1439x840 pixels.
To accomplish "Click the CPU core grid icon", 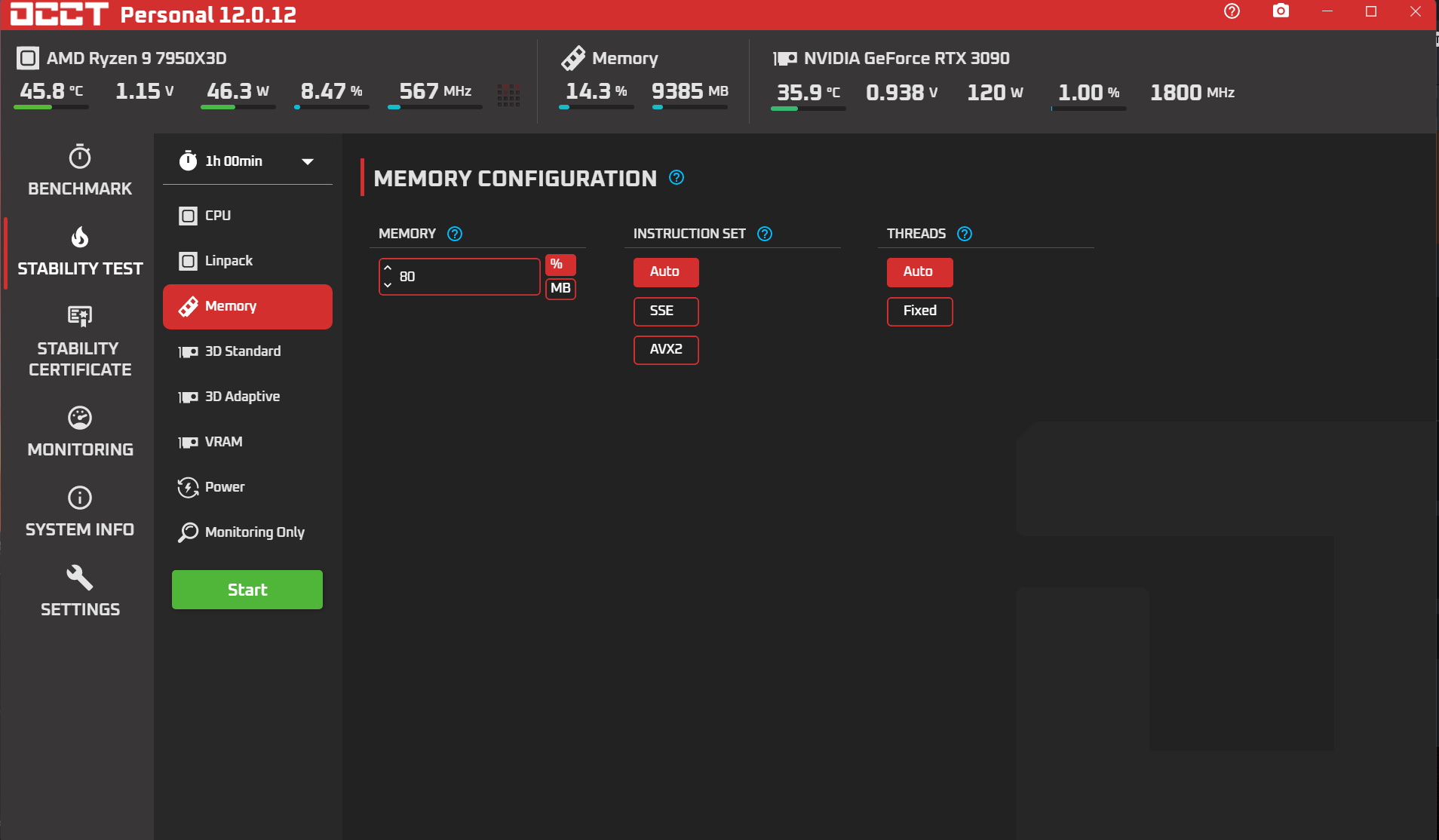I will (x=508, y=94).
